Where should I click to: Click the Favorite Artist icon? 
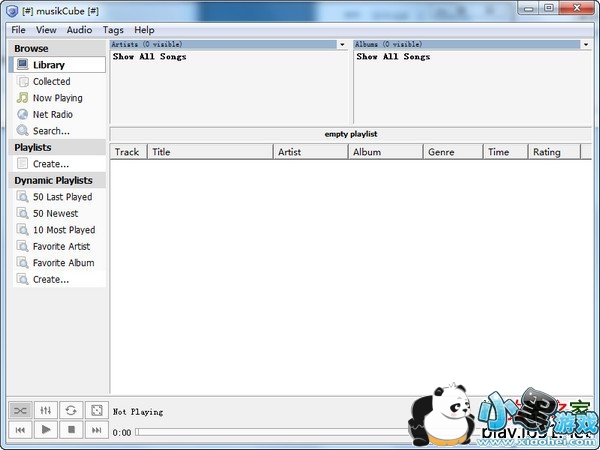[23, 246]
